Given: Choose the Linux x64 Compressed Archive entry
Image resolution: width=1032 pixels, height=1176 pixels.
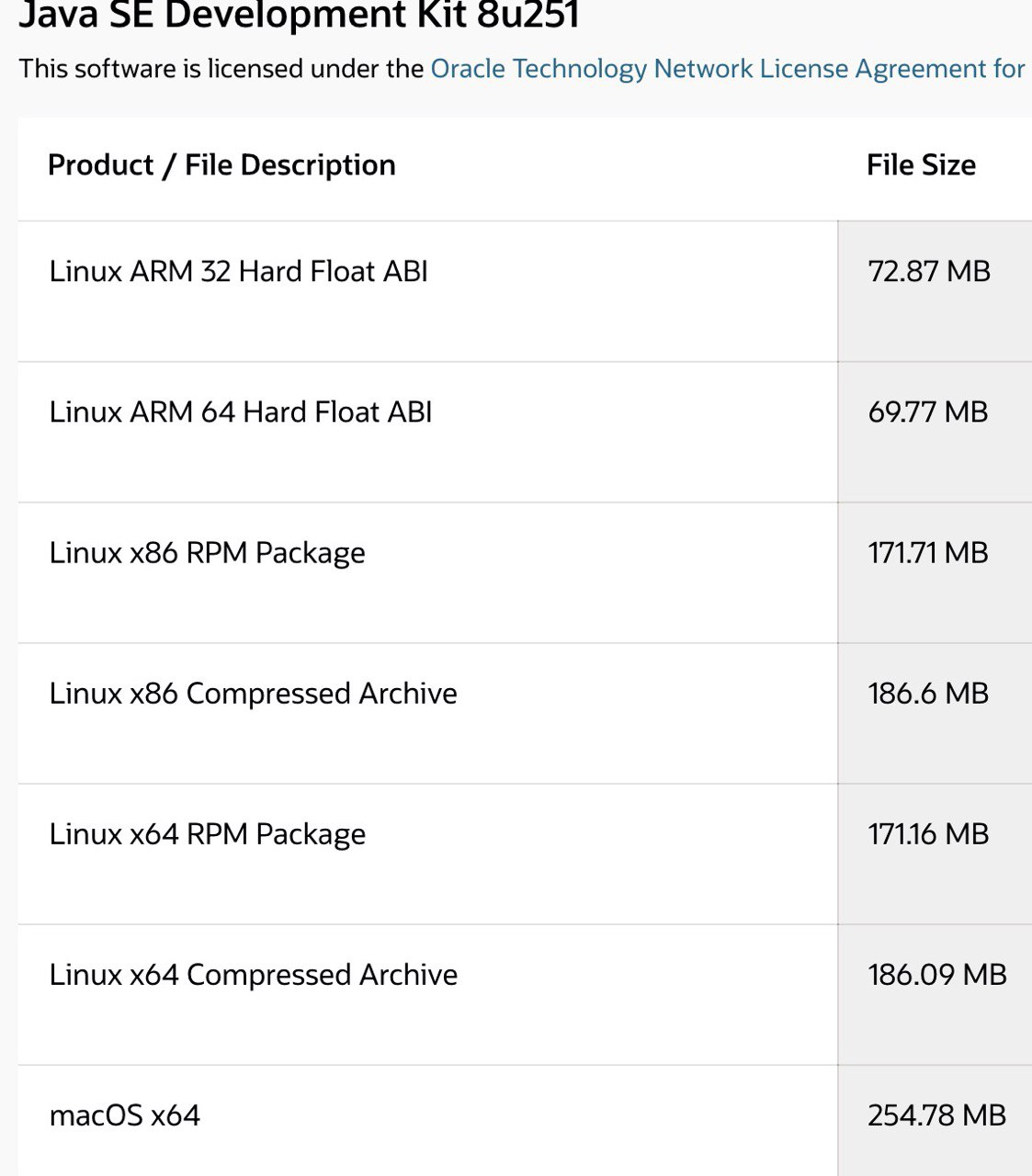Looking at the screenshot, I should tap(254, 975).
